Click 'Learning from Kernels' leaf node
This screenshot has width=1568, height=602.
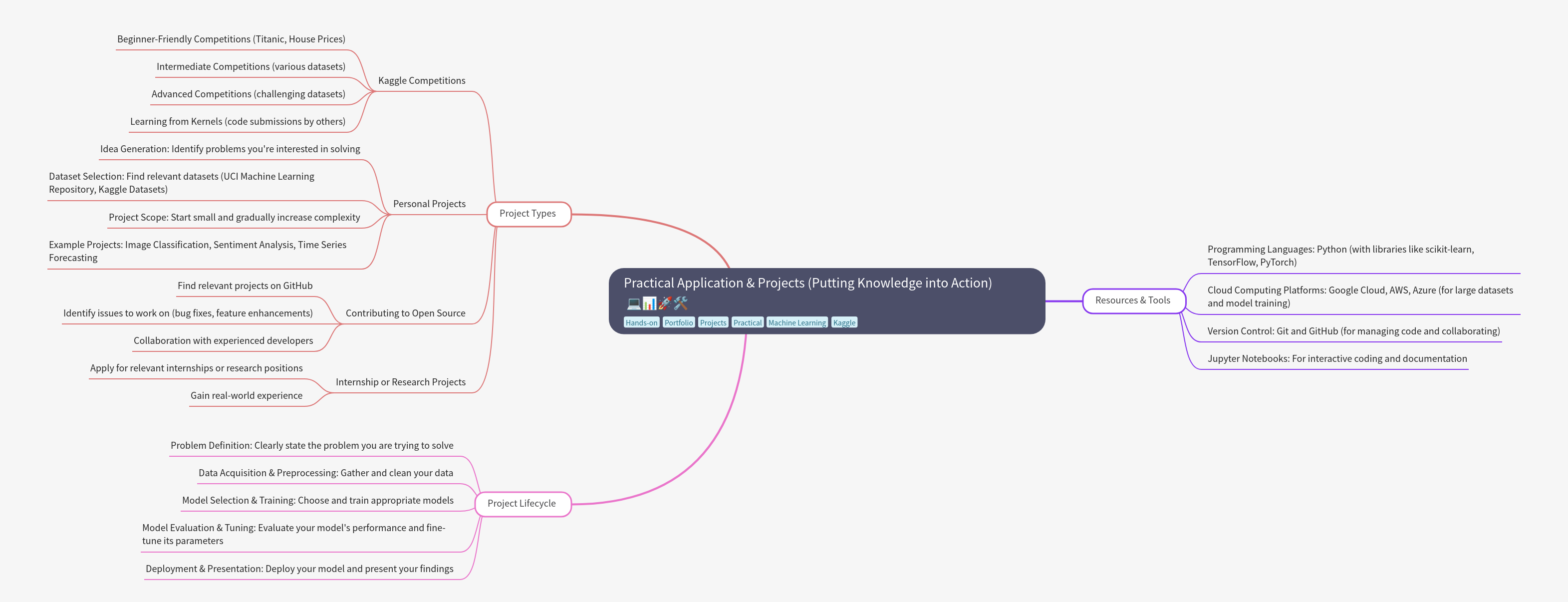[x=238, y=121]
